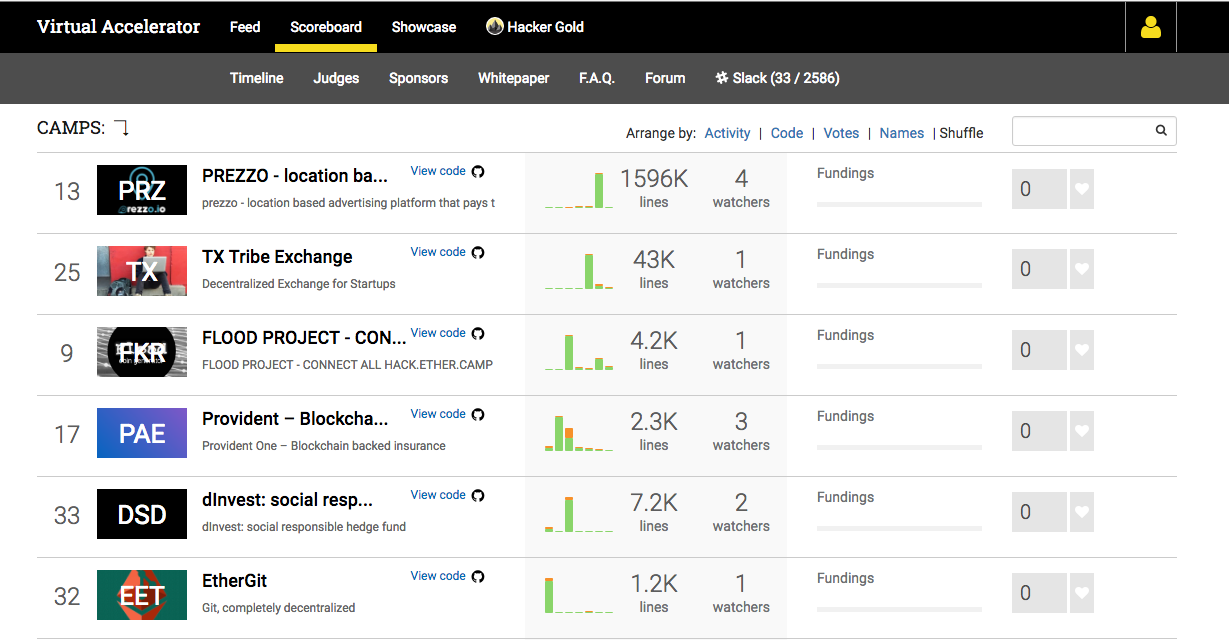Click the GitHub icon for TX Tribe Exchange
This screenshot has height=640, width=1229.
coord(478,252)
